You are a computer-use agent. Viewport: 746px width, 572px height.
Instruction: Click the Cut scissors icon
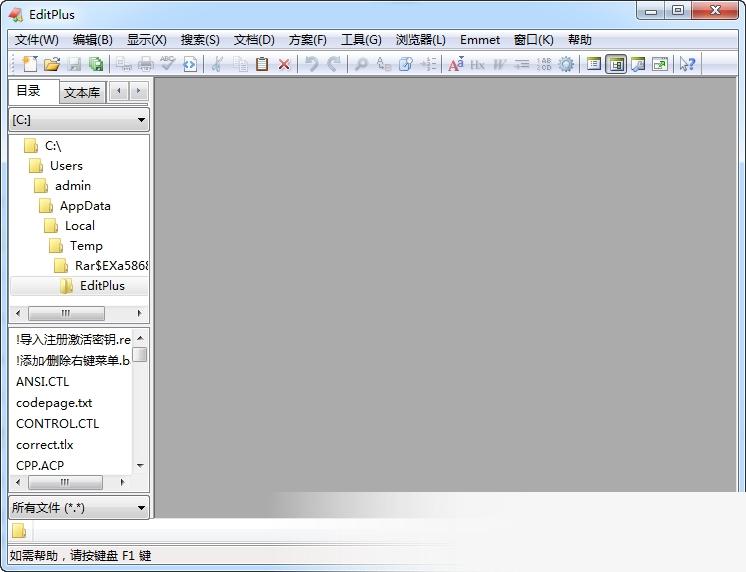(x=217, y=64)
